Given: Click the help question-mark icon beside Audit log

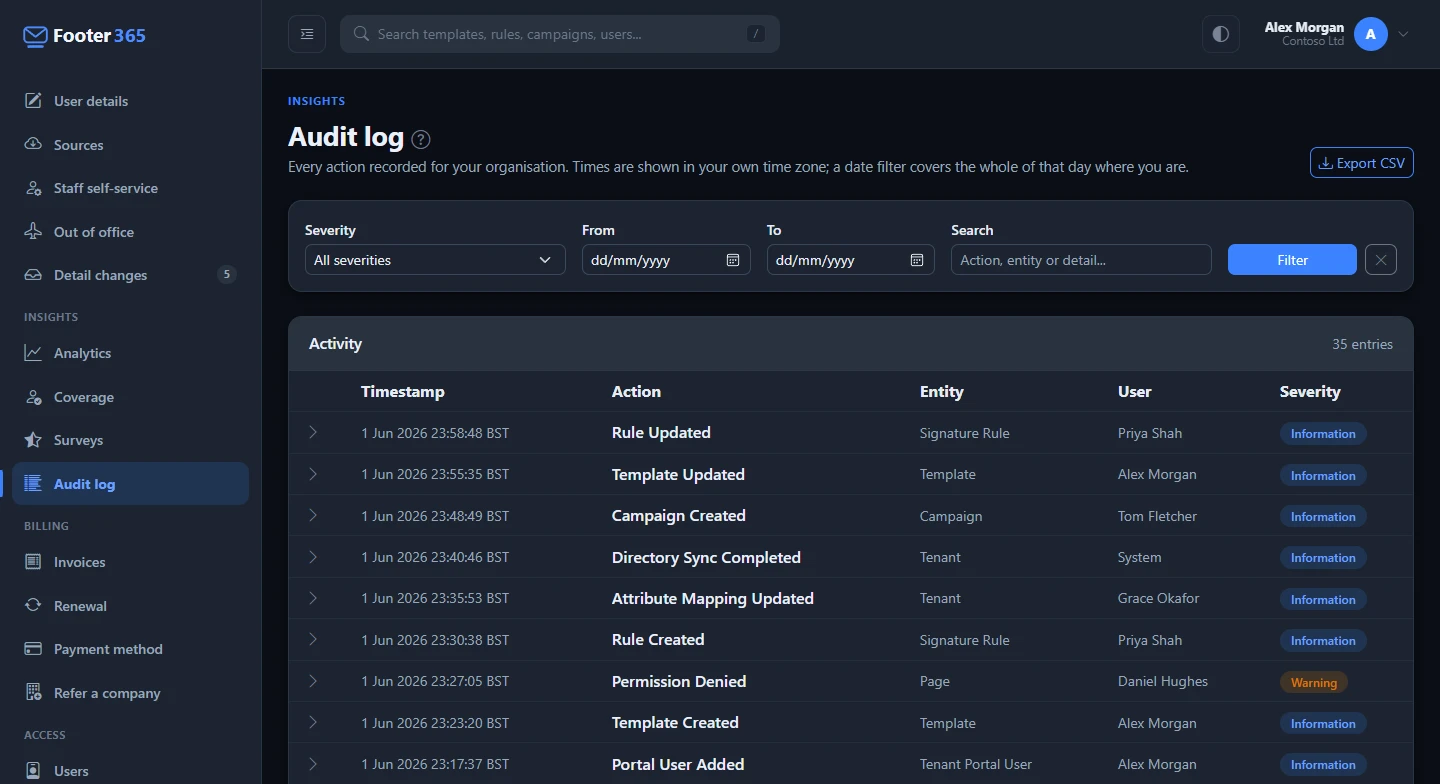Looking at the screenshot, I should point(421,139).
